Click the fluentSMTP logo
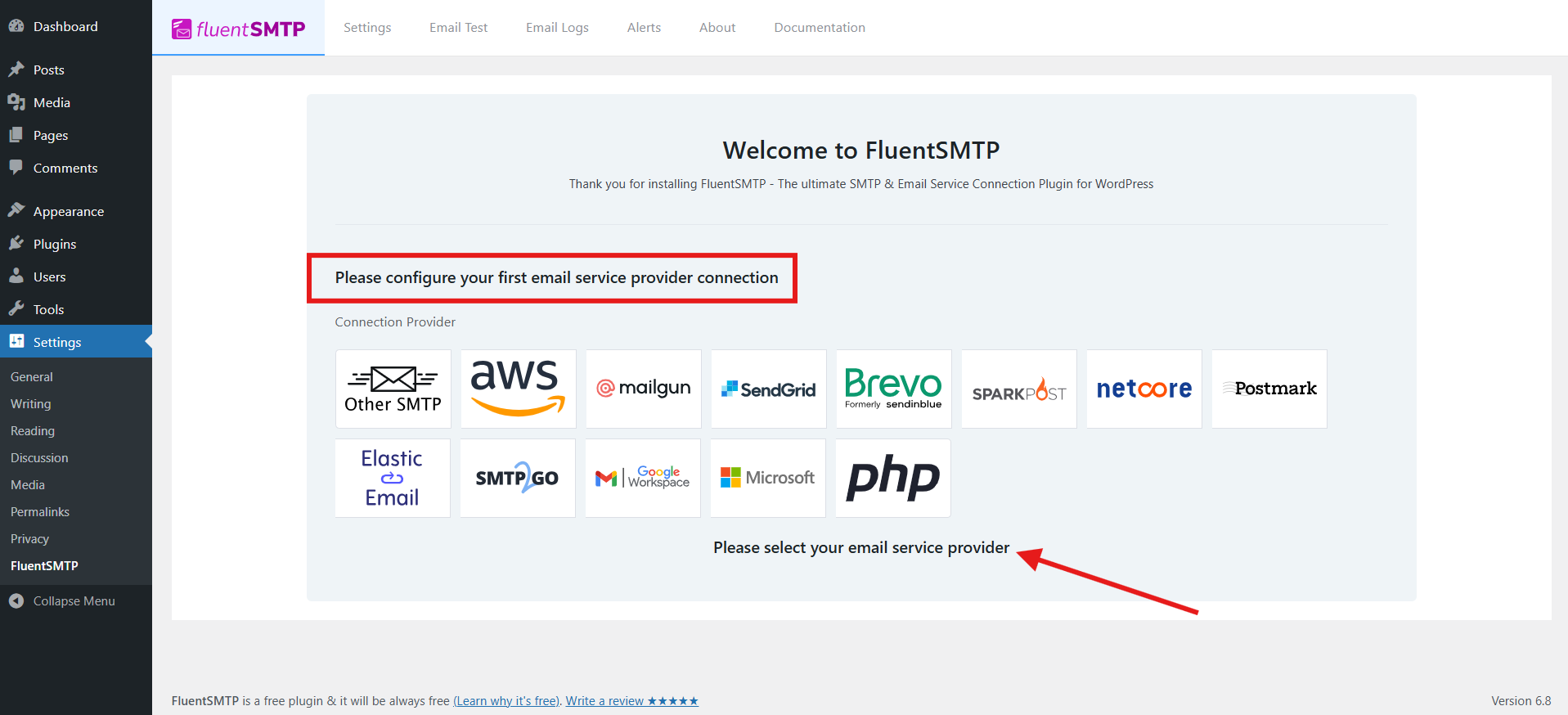The height and width of the screenshot is (715, 1568). point(238,29)
